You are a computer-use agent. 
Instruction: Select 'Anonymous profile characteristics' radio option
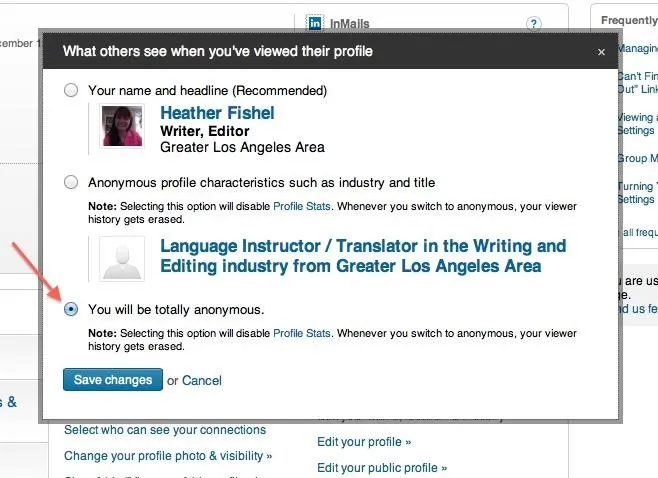(71, 182)
